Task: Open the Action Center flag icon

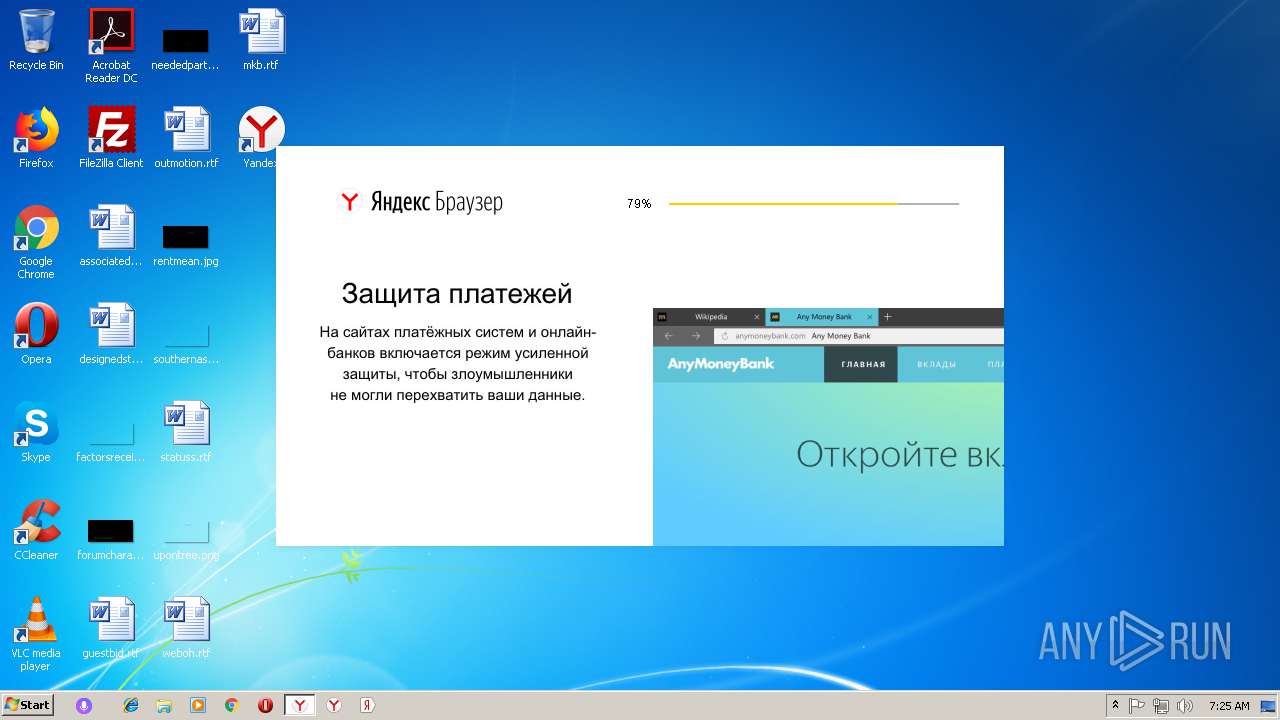Action: click(x=1137, y=705)
